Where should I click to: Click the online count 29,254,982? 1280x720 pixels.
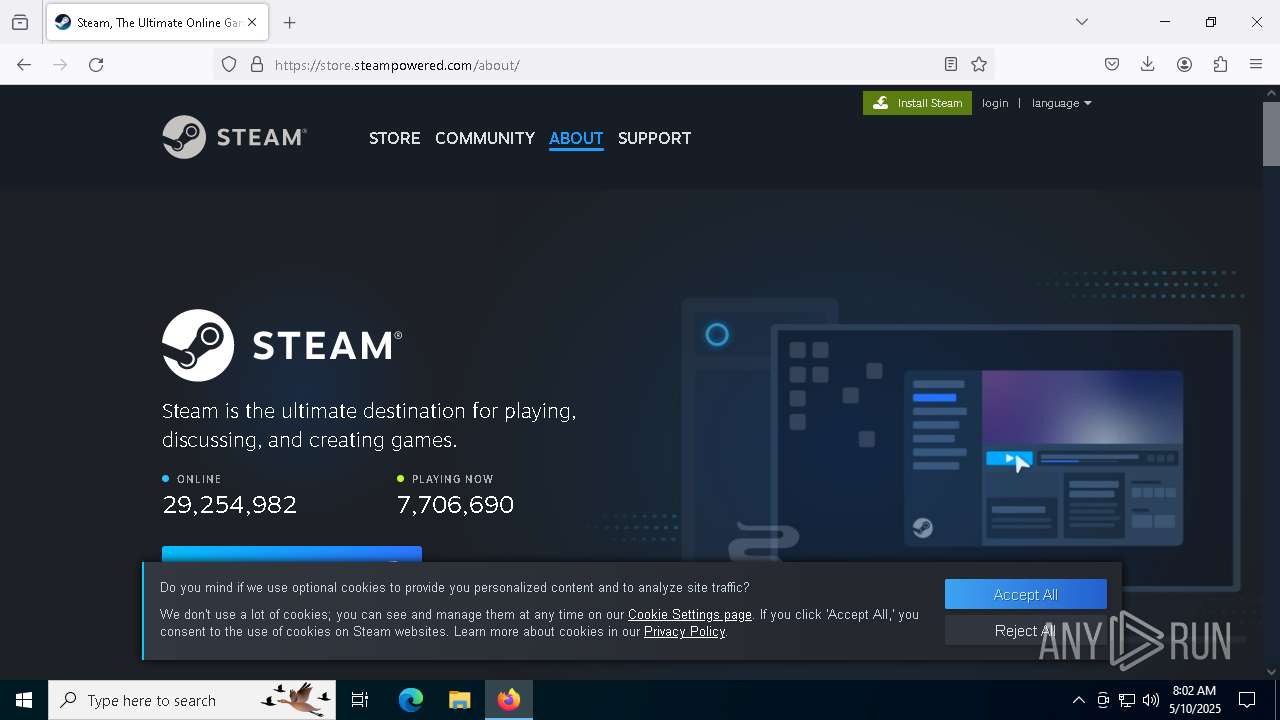click(230, 504)
